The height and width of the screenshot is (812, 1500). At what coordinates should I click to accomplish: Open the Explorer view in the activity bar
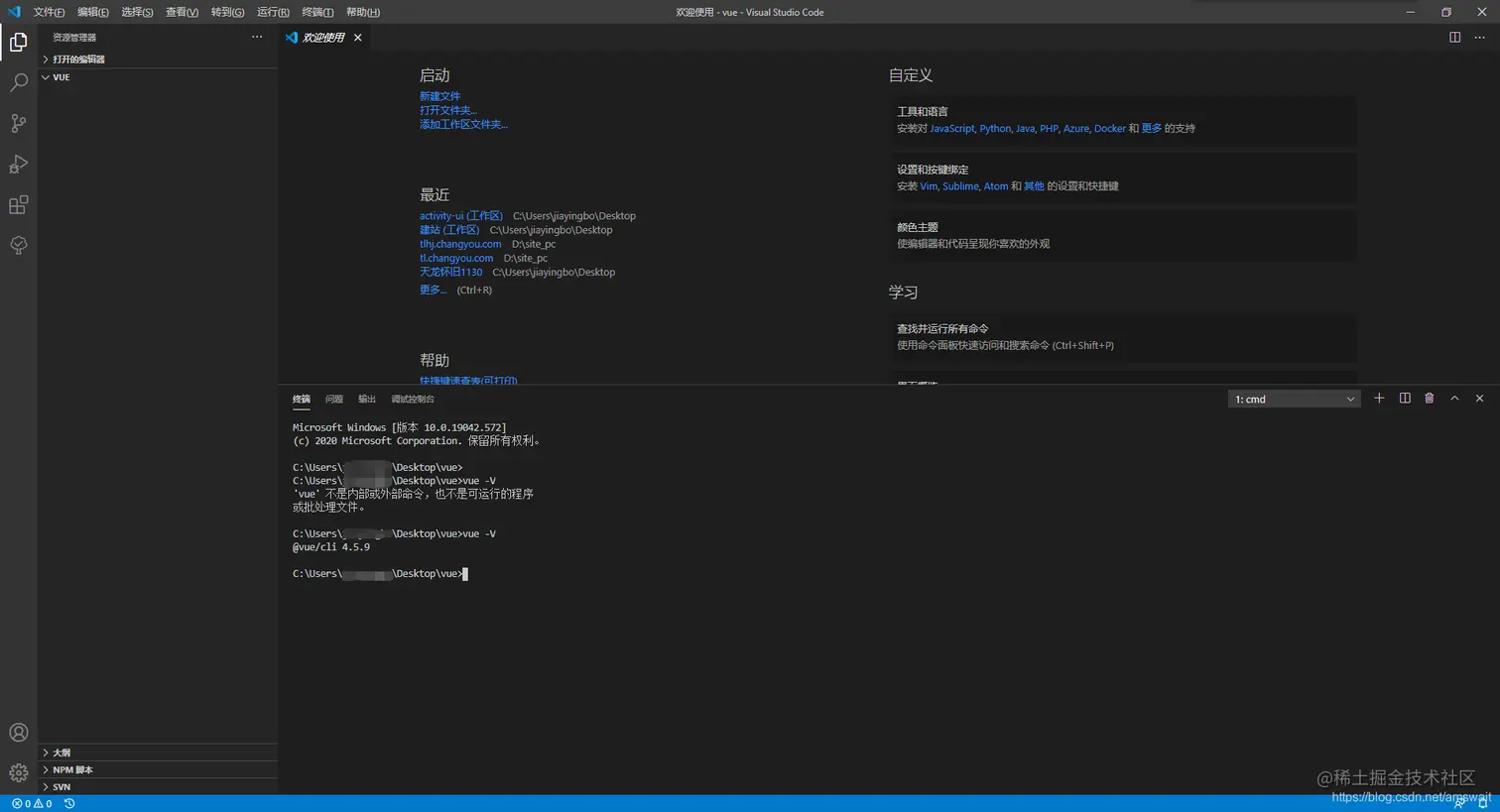tap(19, 42)
